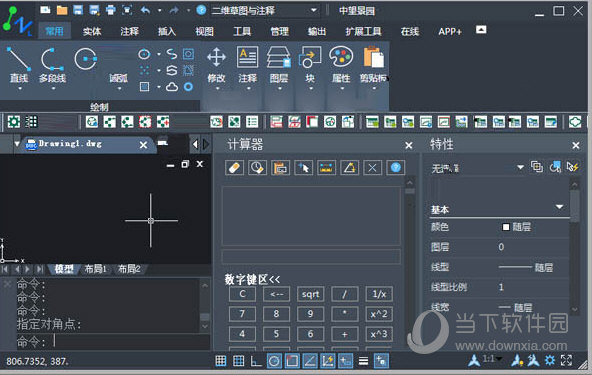Image resolution: width=592 pixels, height=375 pixels.
Task: Select the 多段线 polyline tool
Action: [52, 64]
